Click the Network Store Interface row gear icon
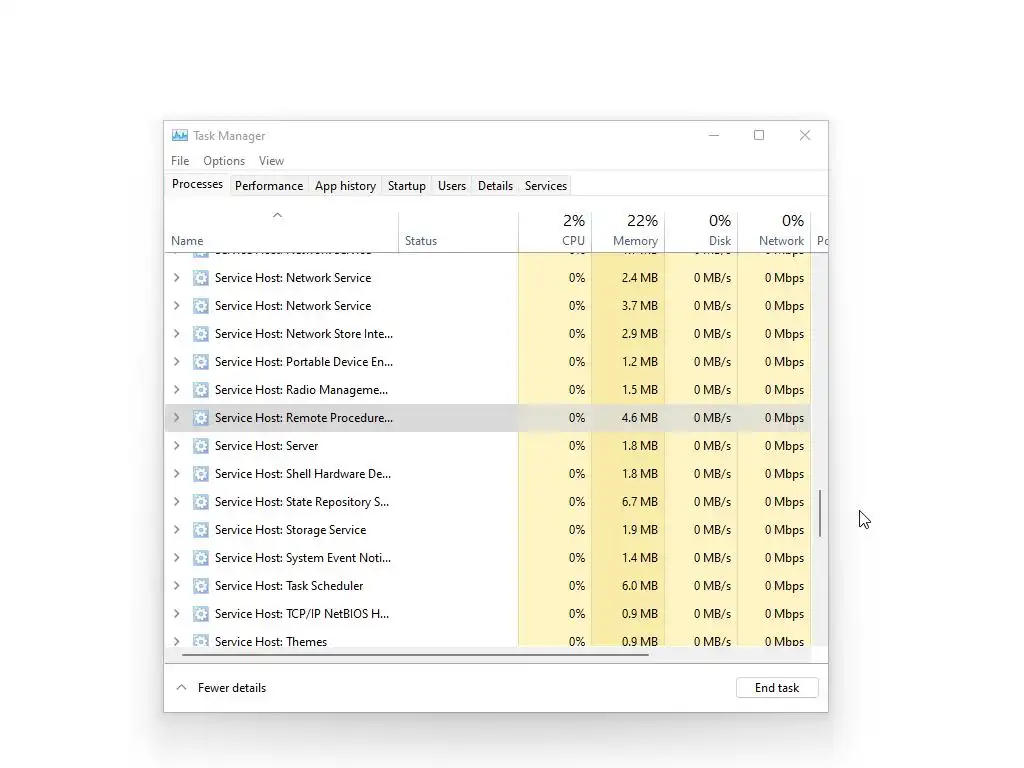The height and width of the screenshot is (768, 1024). (200, 334)
